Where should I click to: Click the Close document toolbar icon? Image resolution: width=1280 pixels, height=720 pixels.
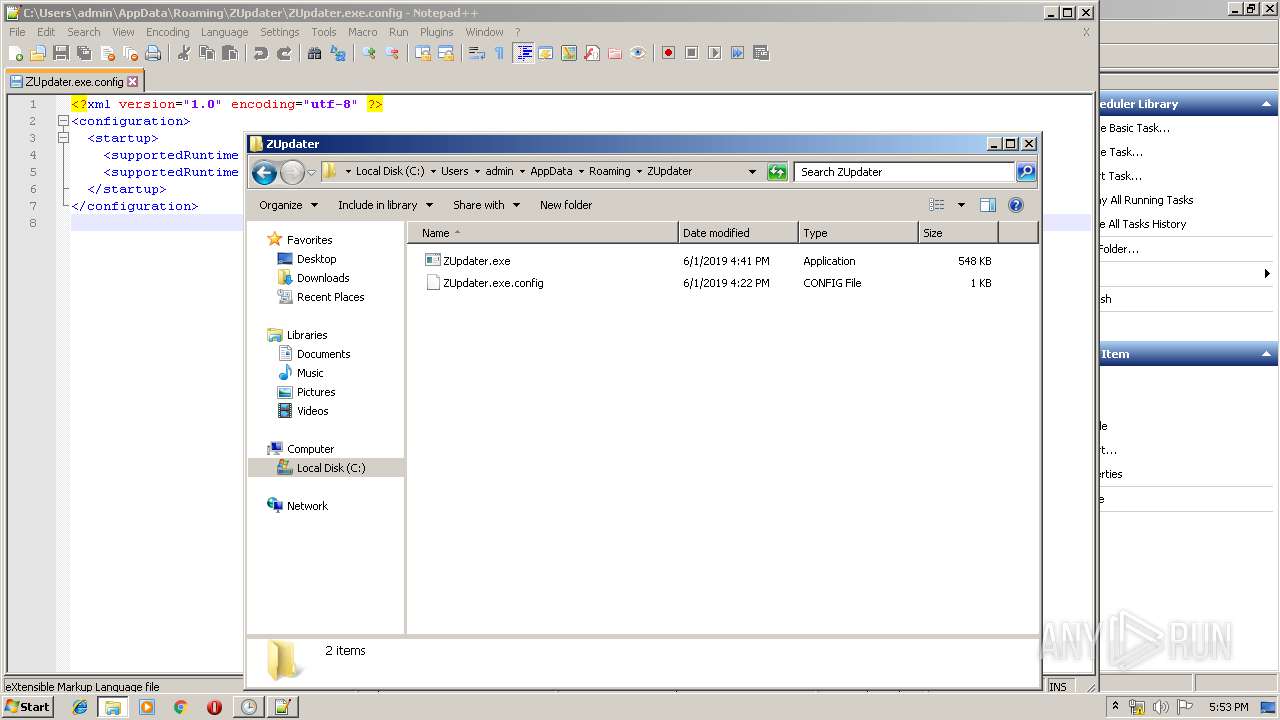click(107, 53)
